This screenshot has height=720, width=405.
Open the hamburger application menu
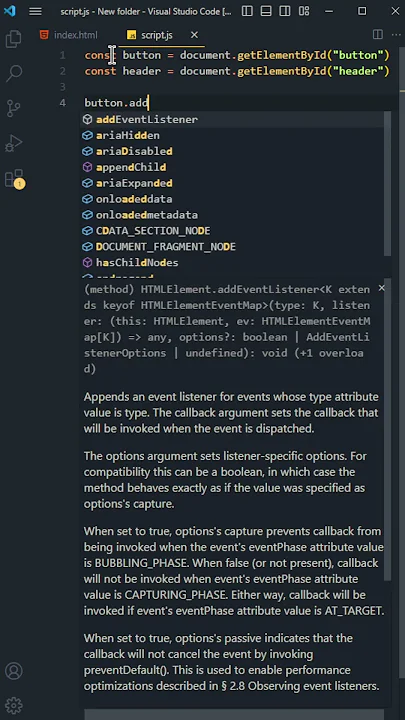[x=35, y=11]
